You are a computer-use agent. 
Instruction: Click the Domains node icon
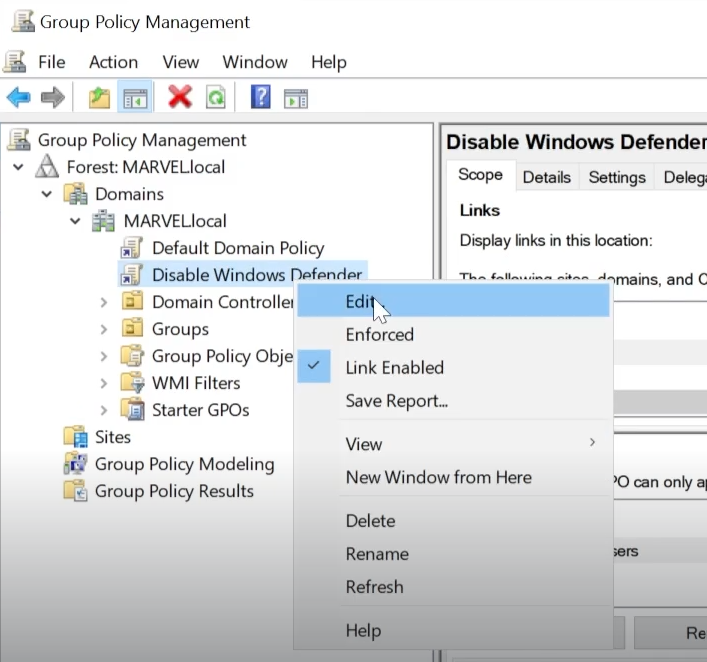(x=76, y=194)
